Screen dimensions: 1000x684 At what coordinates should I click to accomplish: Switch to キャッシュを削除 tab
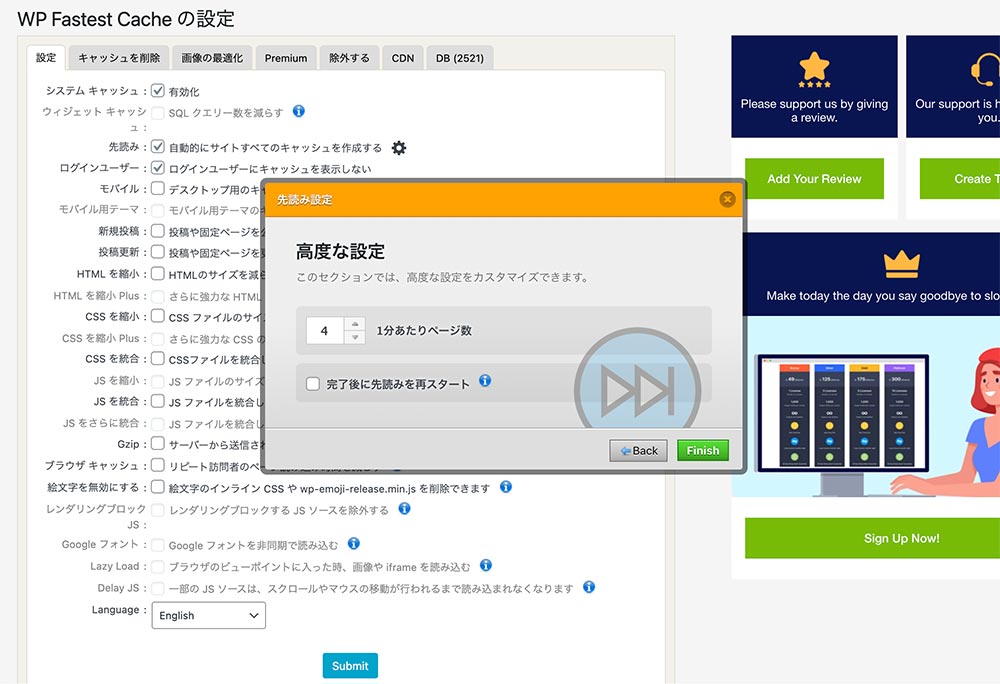(119, 58)
